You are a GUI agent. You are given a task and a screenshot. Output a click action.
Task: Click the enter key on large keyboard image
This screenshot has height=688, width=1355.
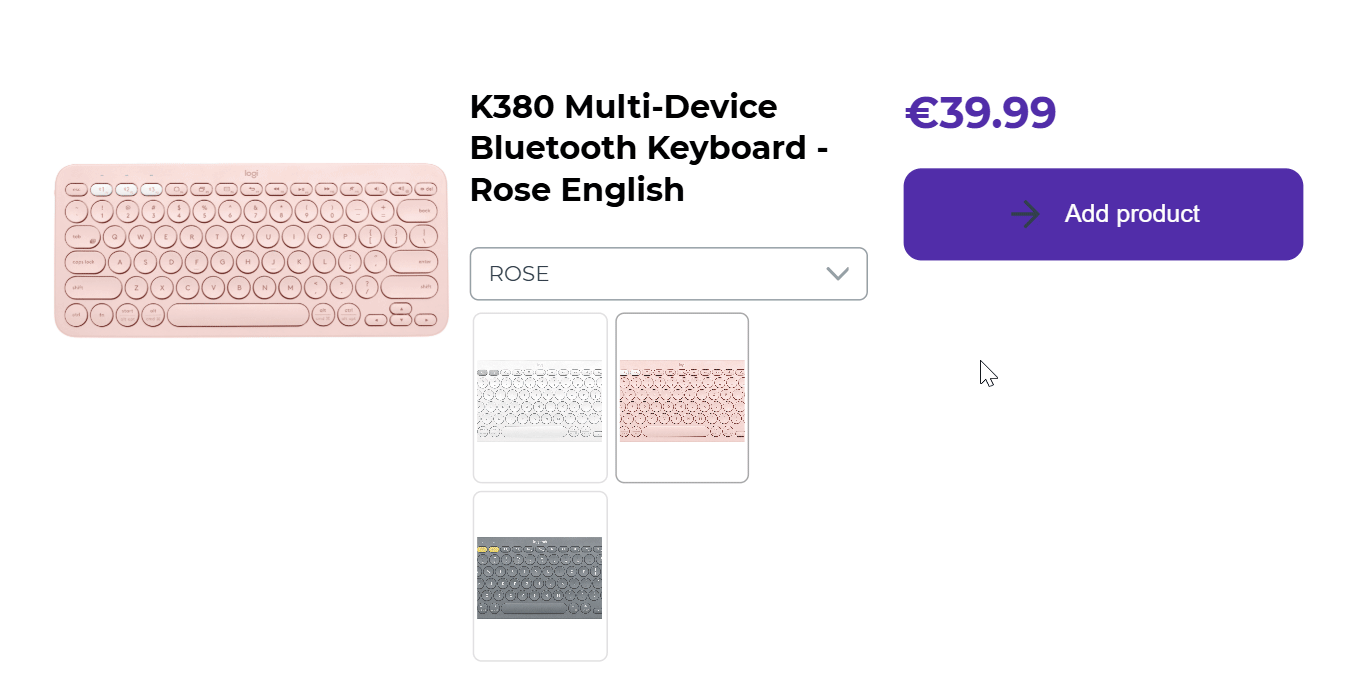[x=413, y=262]
